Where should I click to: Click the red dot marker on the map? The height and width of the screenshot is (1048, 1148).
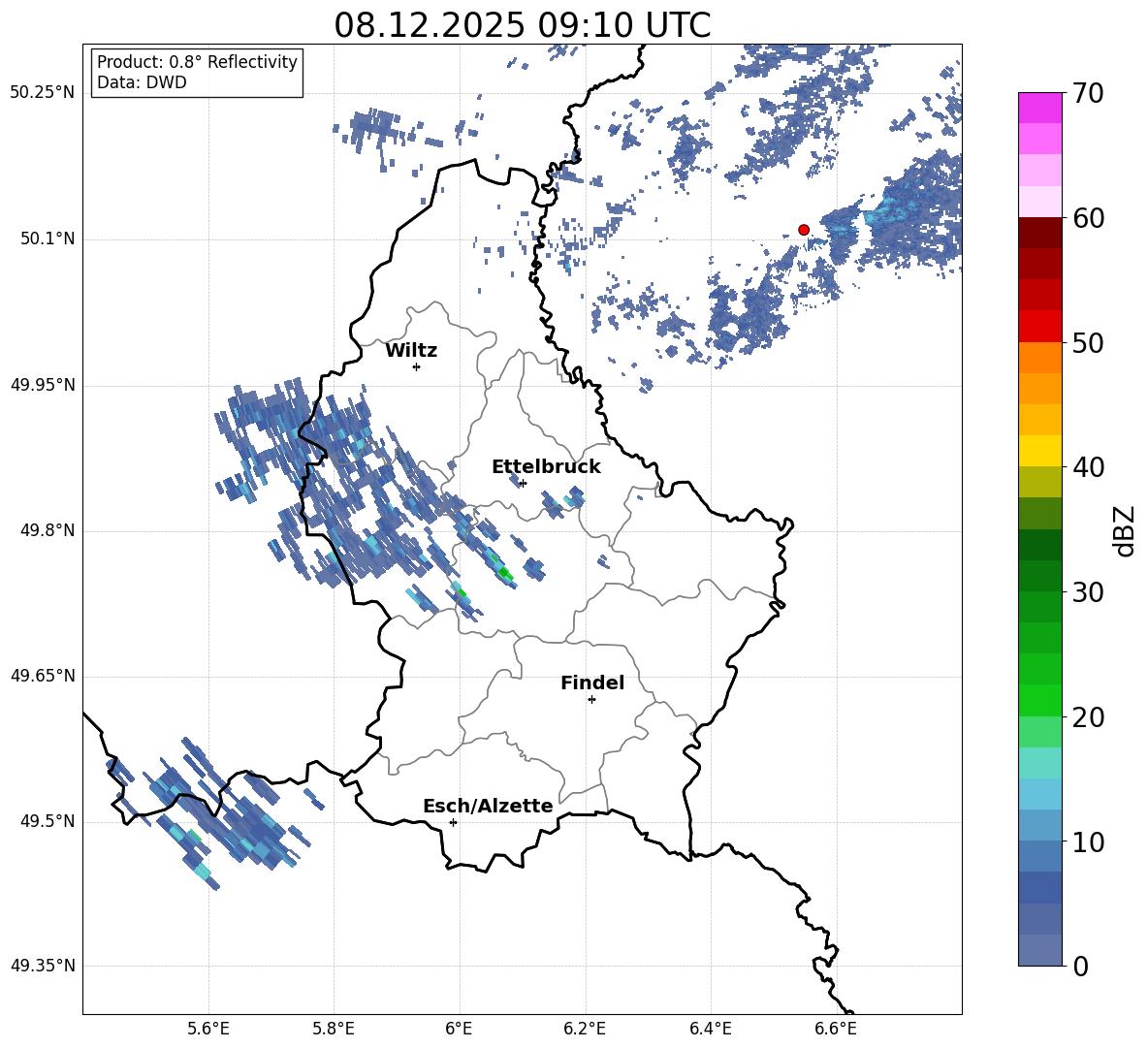tap(804, 230)
